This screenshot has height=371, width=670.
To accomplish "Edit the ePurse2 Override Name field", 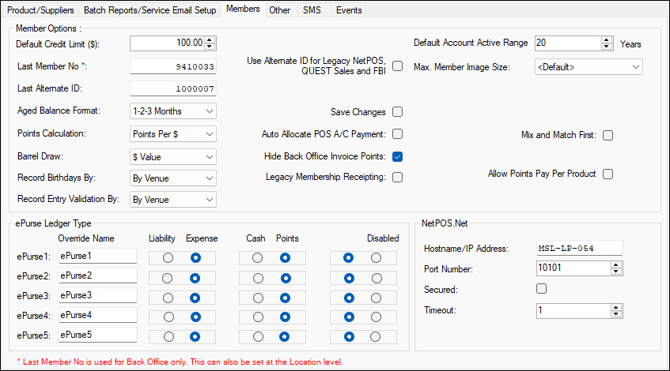I will [98, 276].
